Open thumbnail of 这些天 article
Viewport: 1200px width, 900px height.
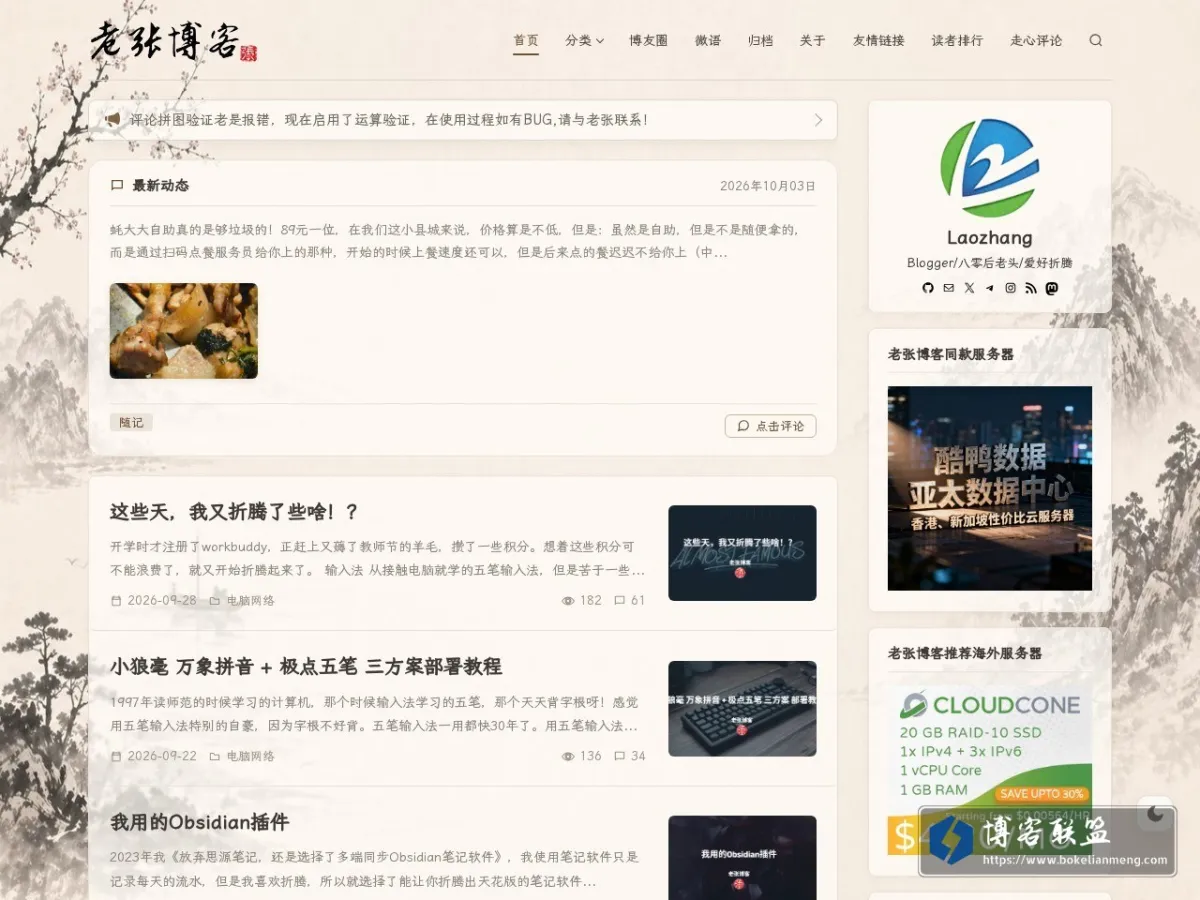[742, 553]
